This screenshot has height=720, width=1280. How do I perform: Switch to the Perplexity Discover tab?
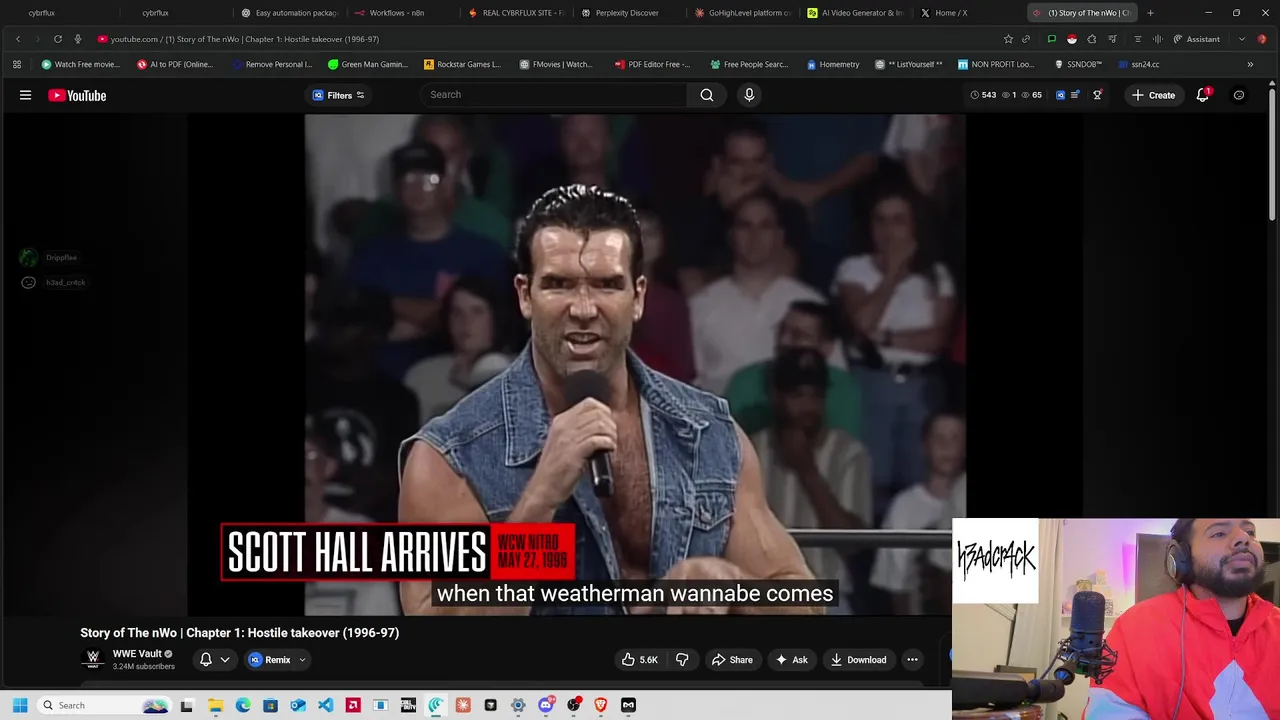click(626, 13)
